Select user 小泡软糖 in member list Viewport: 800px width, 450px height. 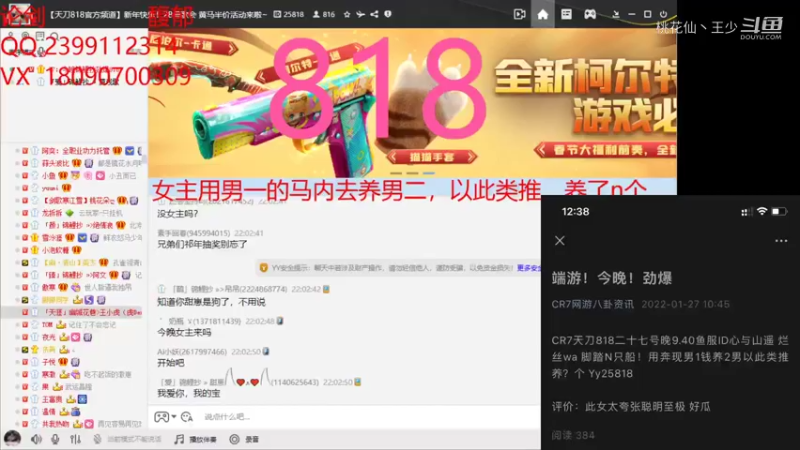[x=55, y=250]
